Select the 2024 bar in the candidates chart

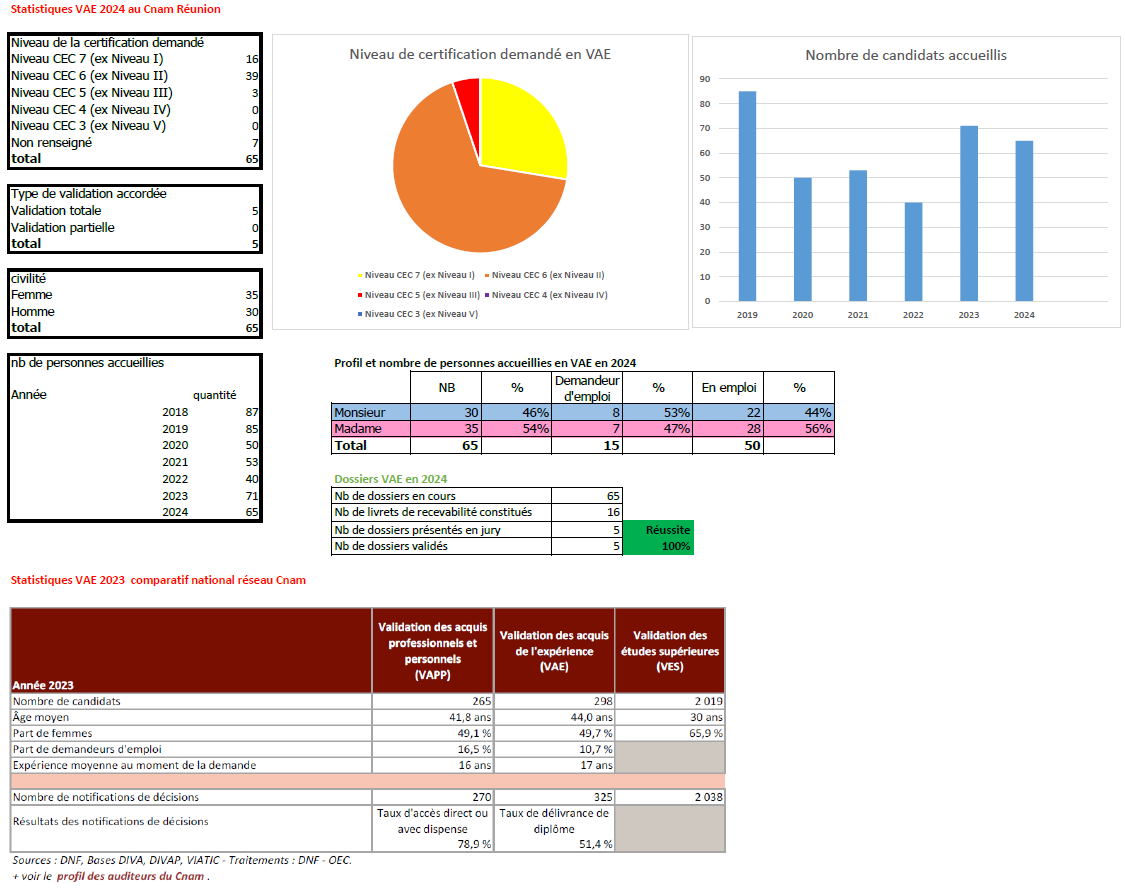[x=1024, y=221]
